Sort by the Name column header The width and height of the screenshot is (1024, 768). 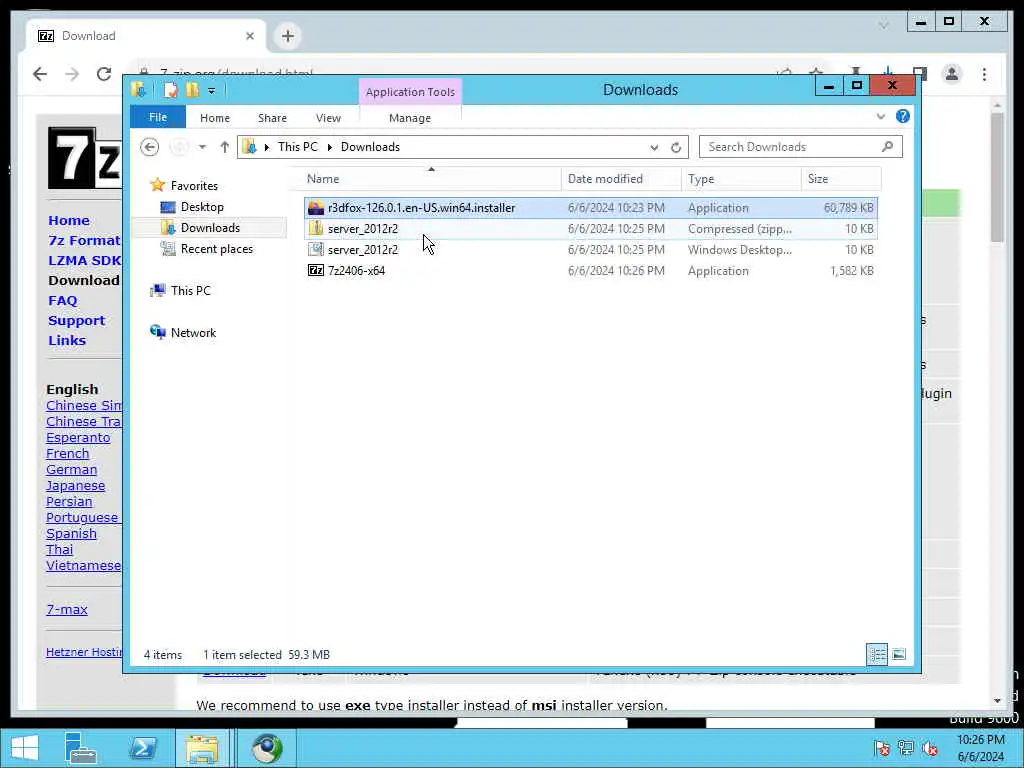[x=431, y=179]
